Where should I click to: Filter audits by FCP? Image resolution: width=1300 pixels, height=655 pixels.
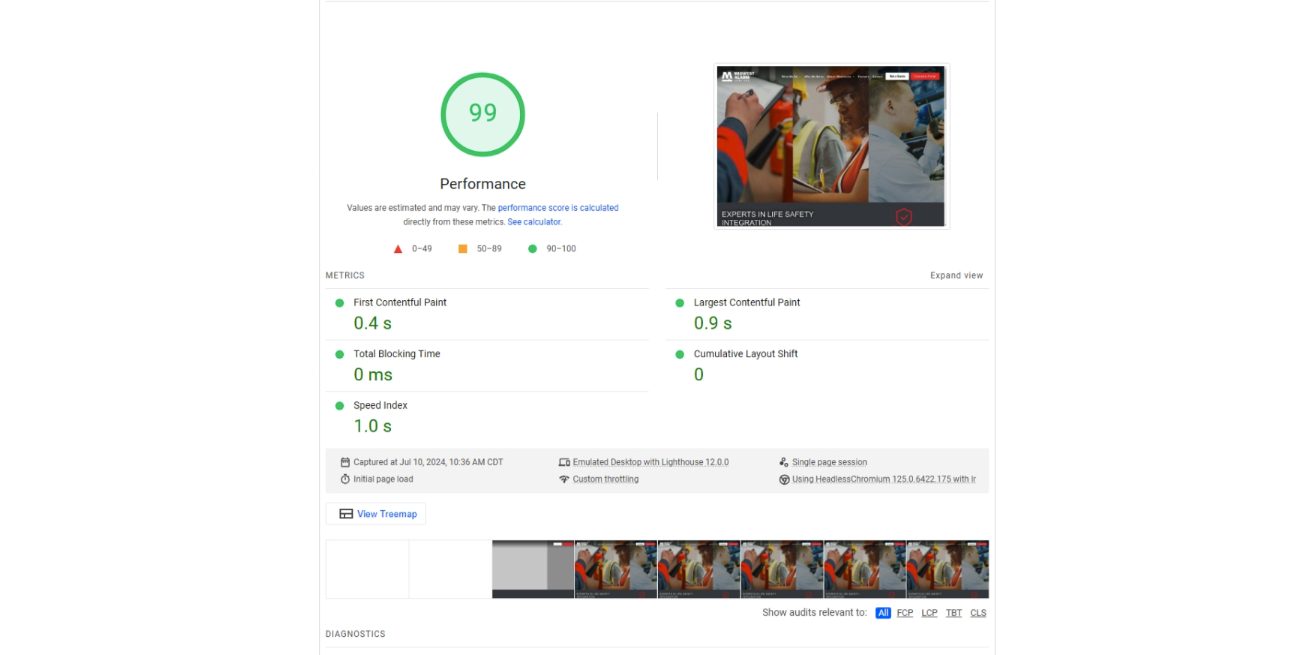pyautogui.click(x=905, y=613)
